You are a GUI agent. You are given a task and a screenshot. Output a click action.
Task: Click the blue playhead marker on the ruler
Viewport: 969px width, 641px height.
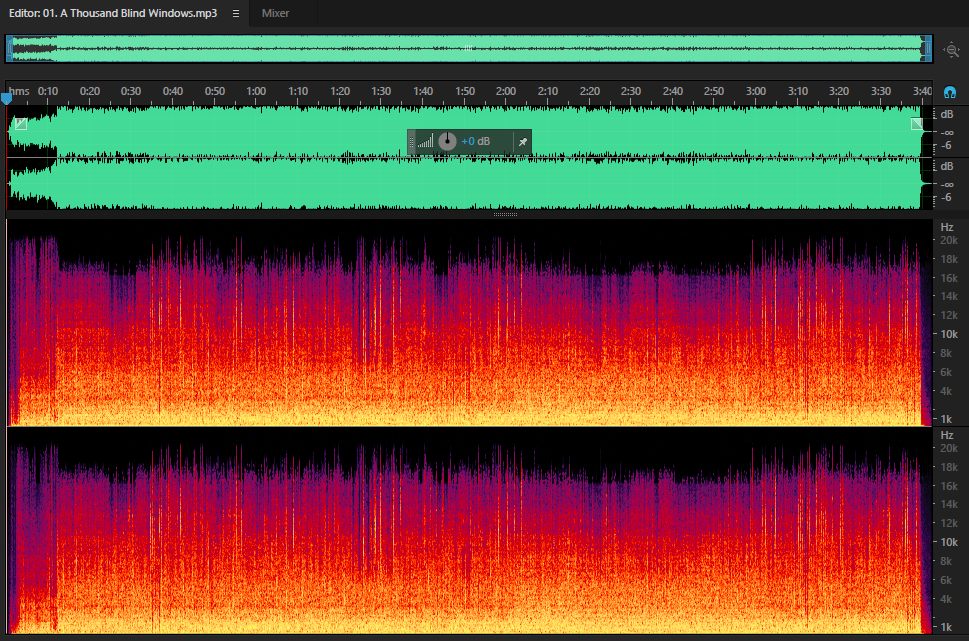tap(6, 98)
